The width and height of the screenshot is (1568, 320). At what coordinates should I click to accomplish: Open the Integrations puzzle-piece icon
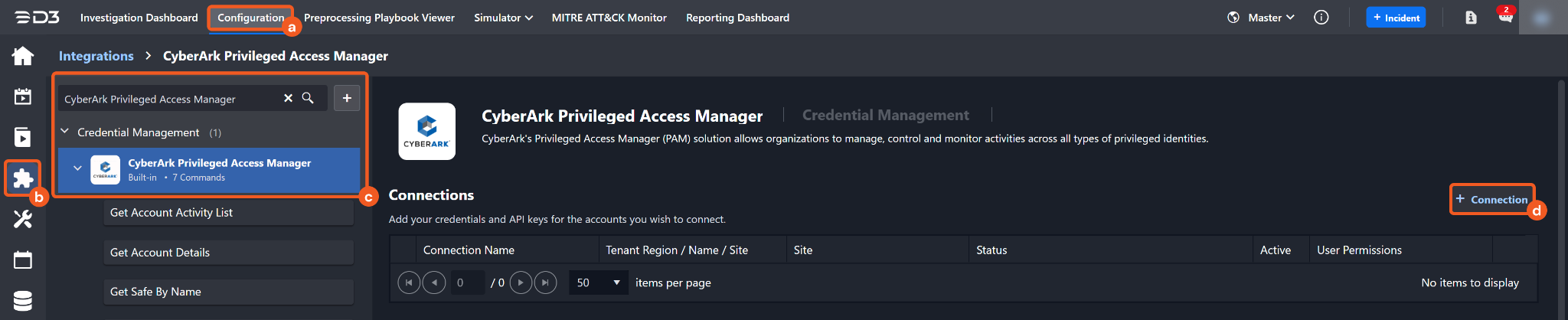coord(23,178)
